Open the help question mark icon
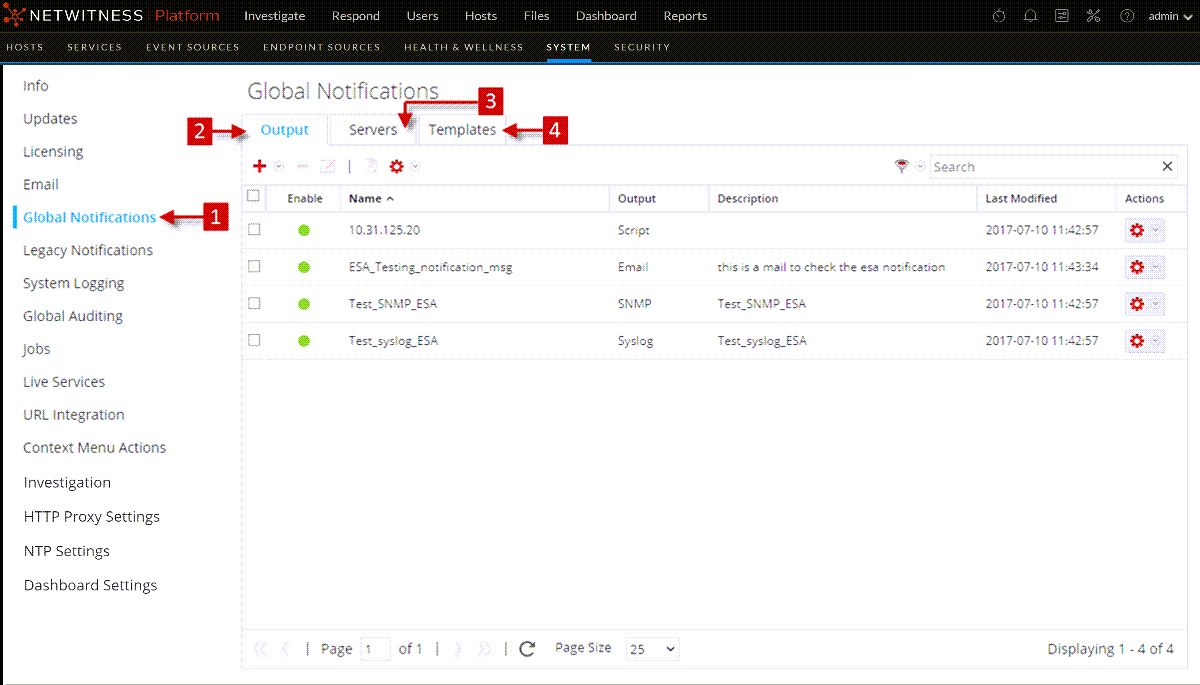This screenshot has height=685, width=1200. 1127,16
